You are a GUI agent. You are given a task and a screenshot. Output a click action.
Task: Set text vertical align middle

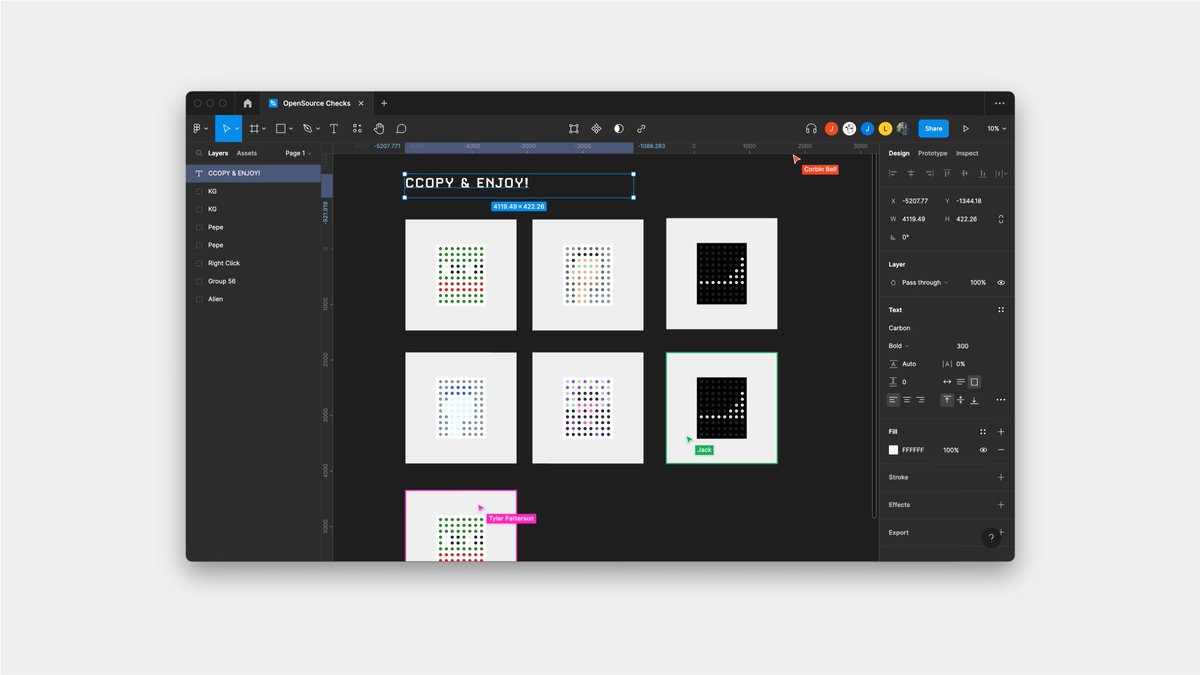pyautogui.click(x=961, y=400)
